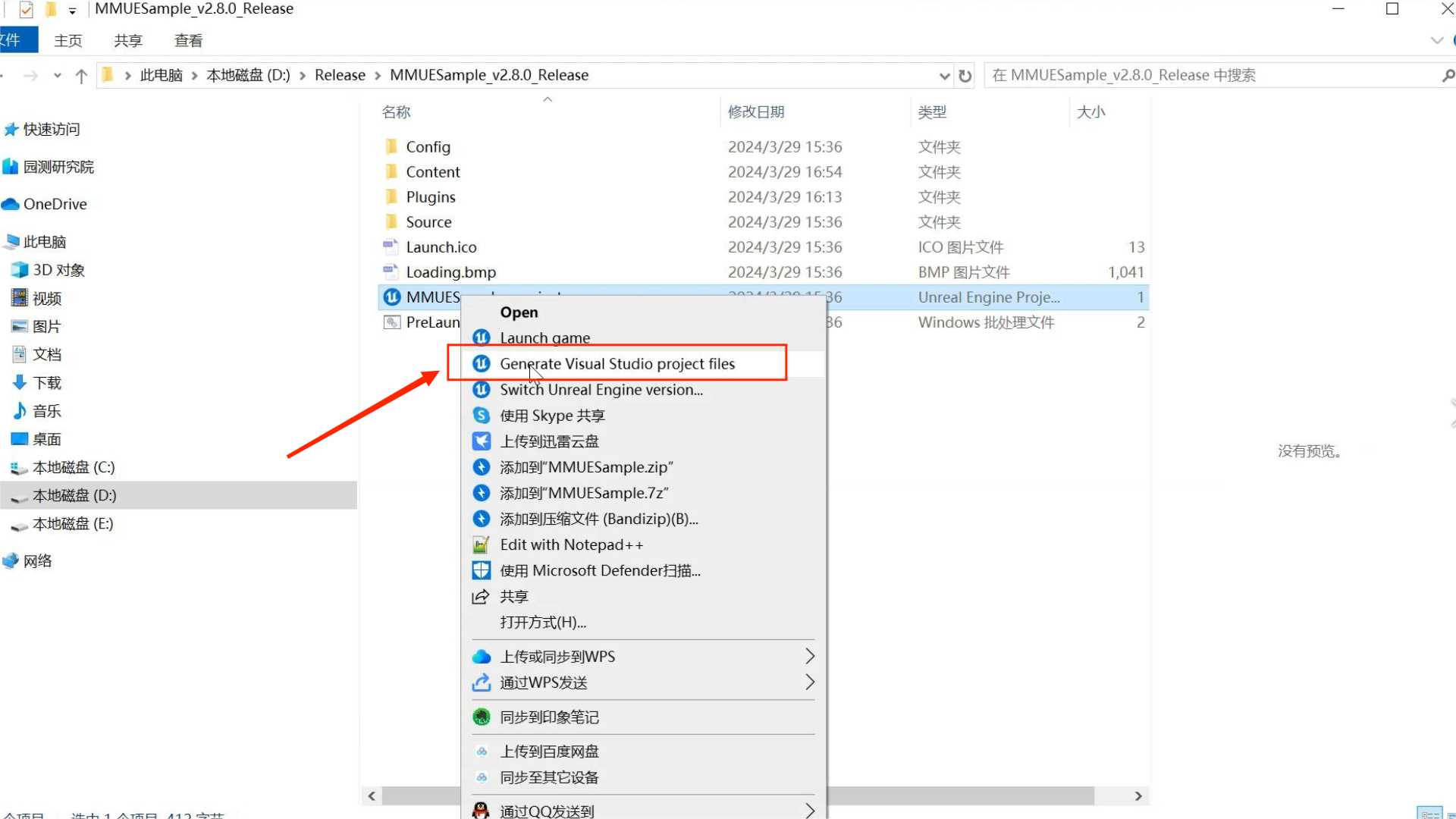Expand 通过QQ发送到 submenu arrow
This screenshot has width=1456, height=819.
click(809, 811)
